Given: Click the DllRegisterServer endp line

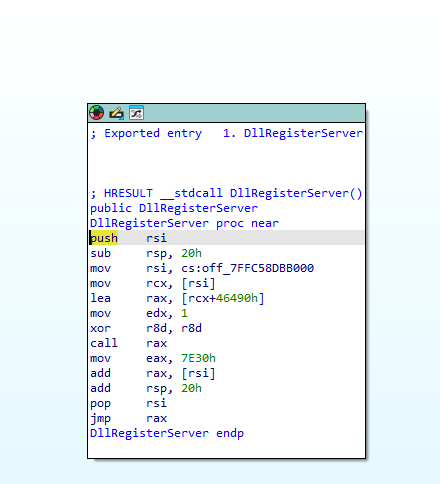Looking at the screenshot, I should (x=167, y=433).
